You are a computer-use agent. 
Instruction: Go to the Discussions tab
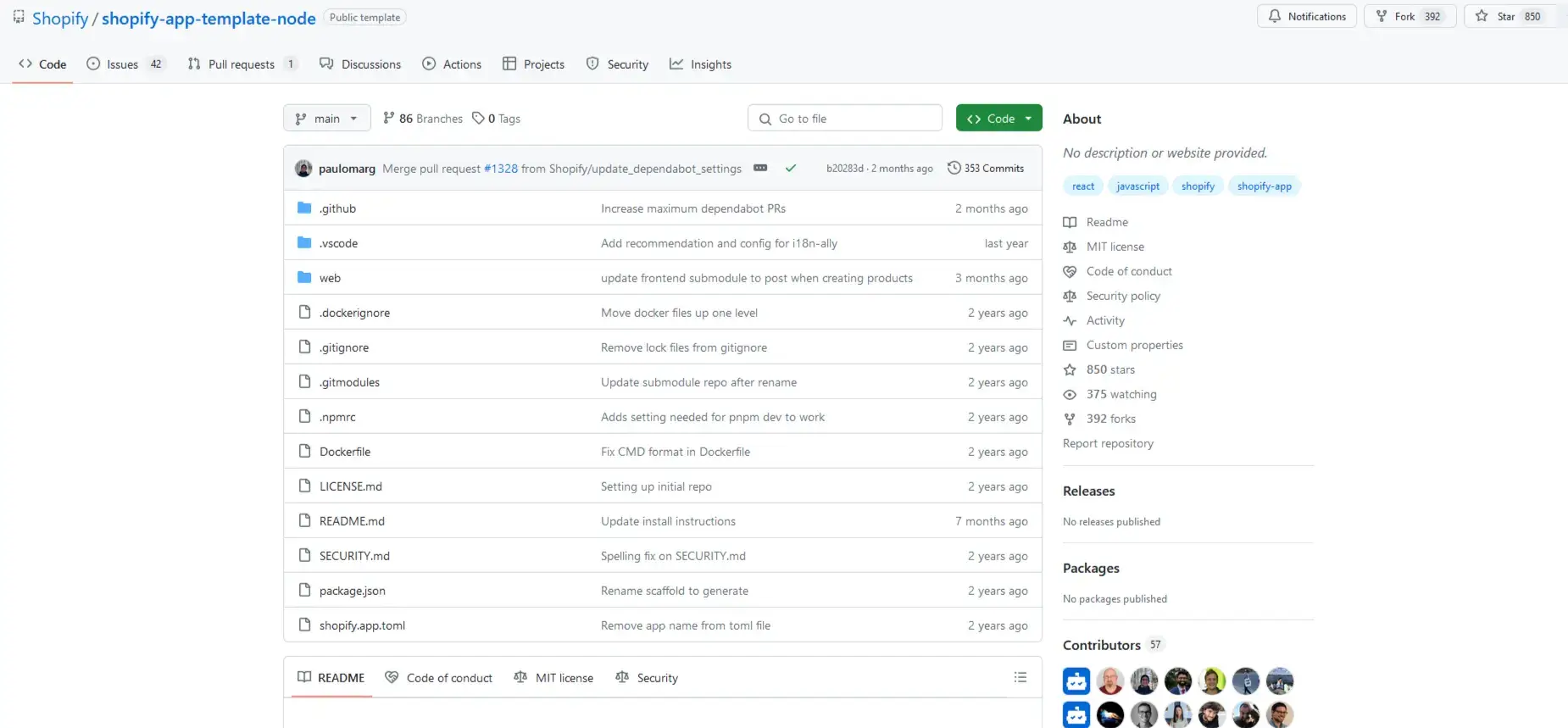click(360, 64)
